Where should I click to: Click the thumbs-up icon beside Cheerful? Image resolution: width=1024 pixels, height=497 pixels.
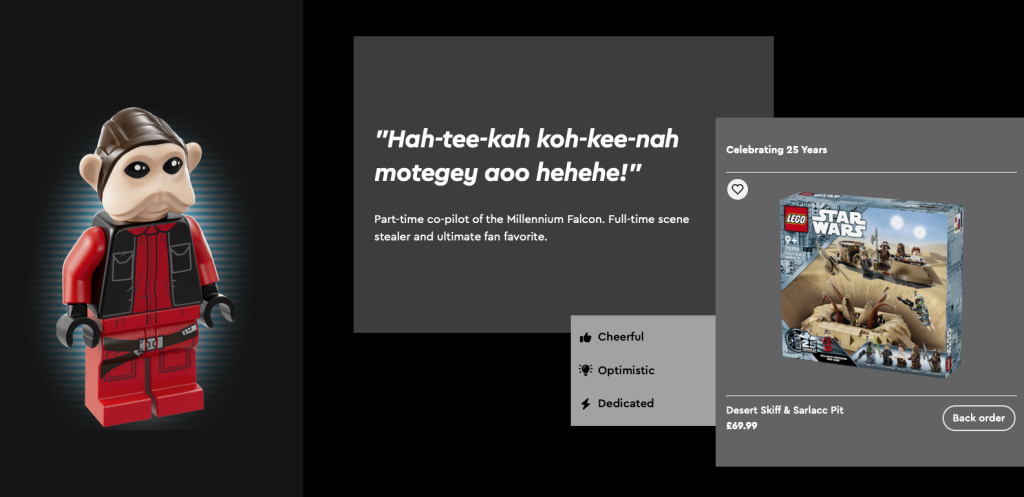point(585,337)
